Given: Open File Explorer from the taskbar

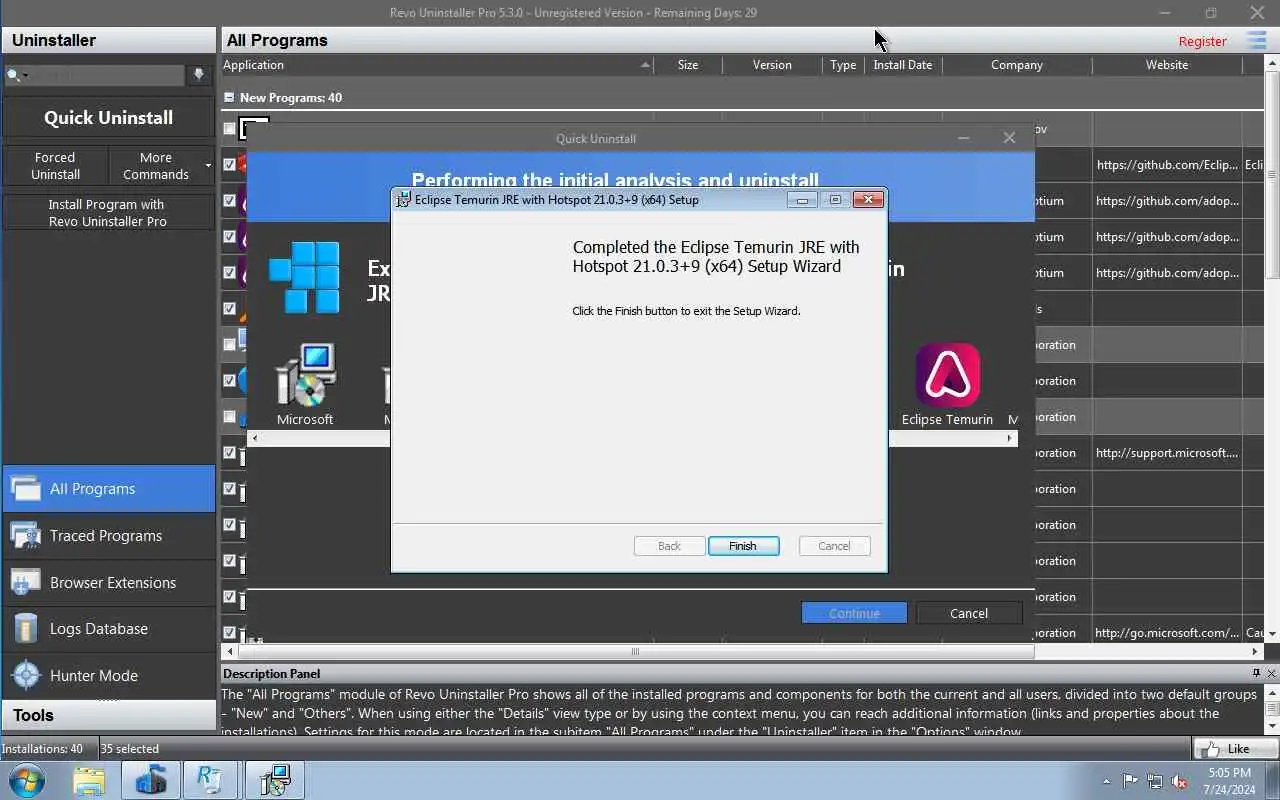Looking at the screenshot, I should [89, 780].
